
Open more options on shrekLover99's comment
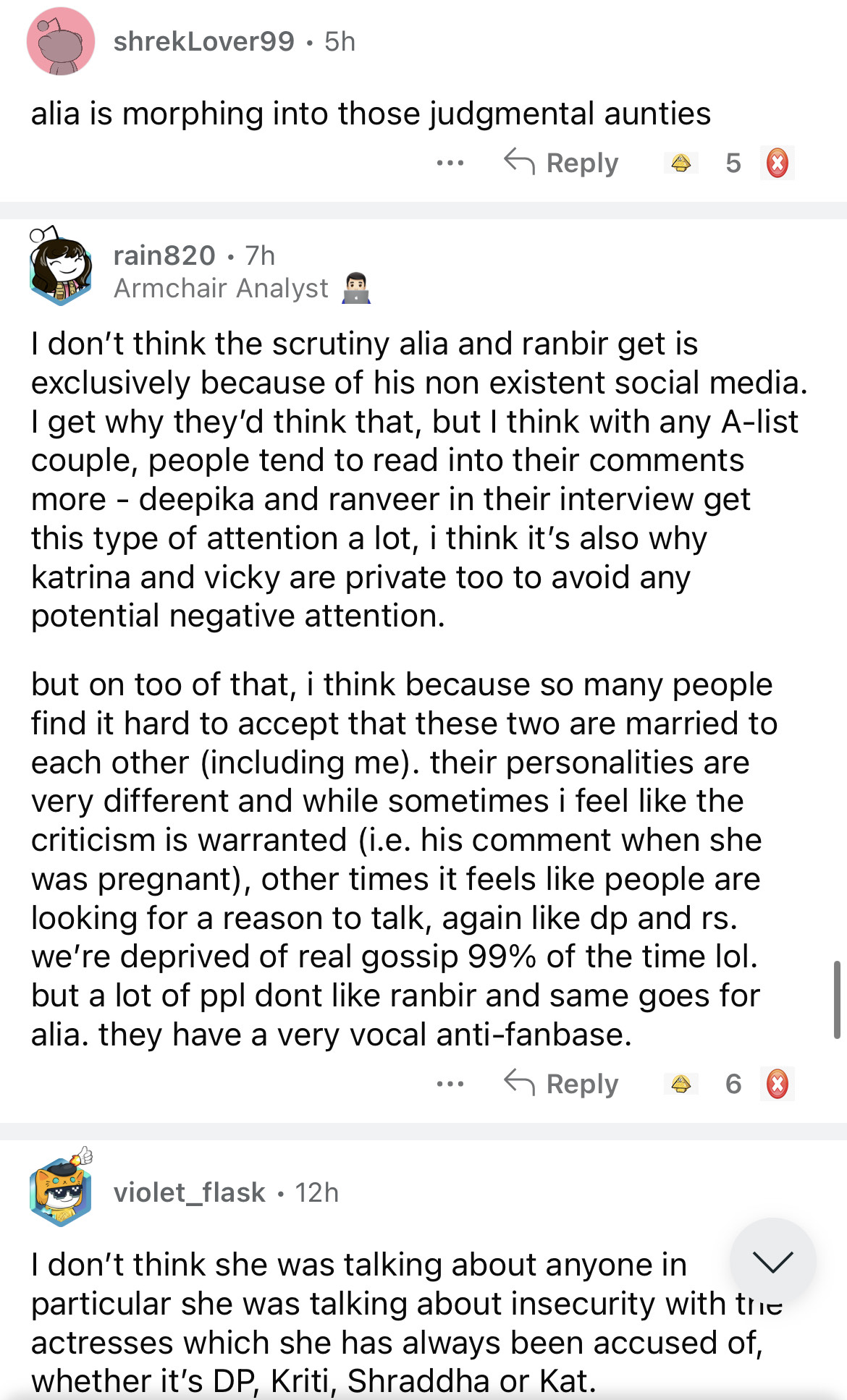(450, 163)
